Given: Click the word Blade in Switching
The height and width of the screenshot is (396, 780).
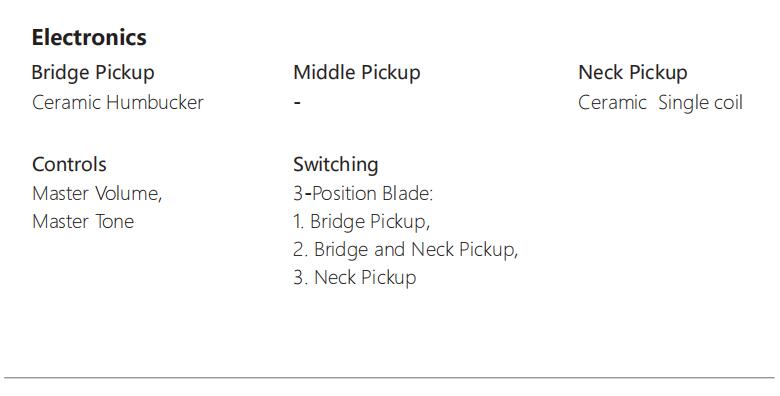Looking at the screenshot, I should [x=407, y=194].
